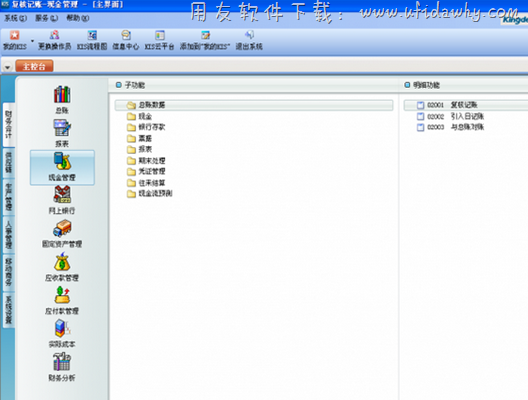The height and width of the screenshot is (400, 528).
Task: Open the 固定资产管理 module icon
Action: click(x=62, y=234)
